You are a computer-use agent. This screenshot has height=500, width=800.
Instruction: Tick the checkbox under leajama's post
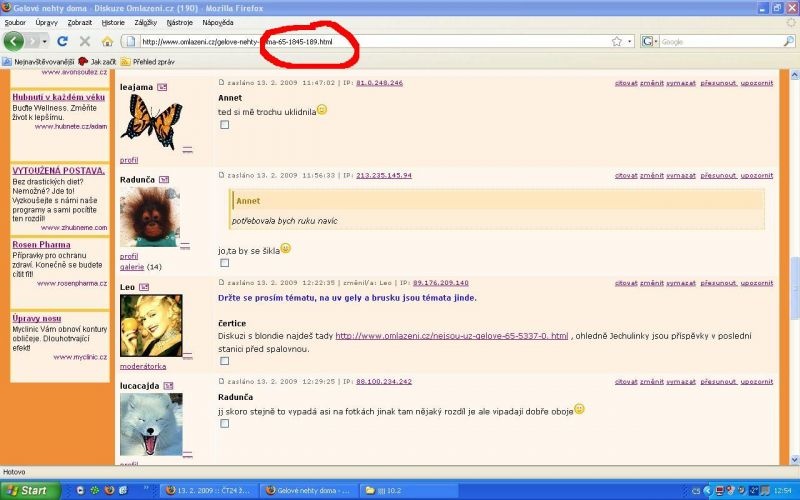[x=225, y=125]
